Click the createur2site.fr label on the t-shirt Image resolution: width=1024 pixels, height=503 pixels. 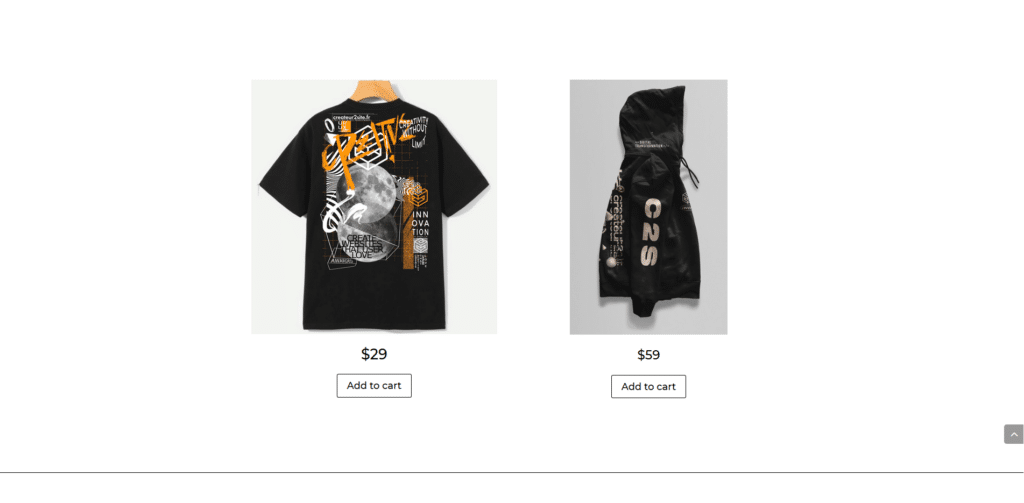click(x=351, y=118)
